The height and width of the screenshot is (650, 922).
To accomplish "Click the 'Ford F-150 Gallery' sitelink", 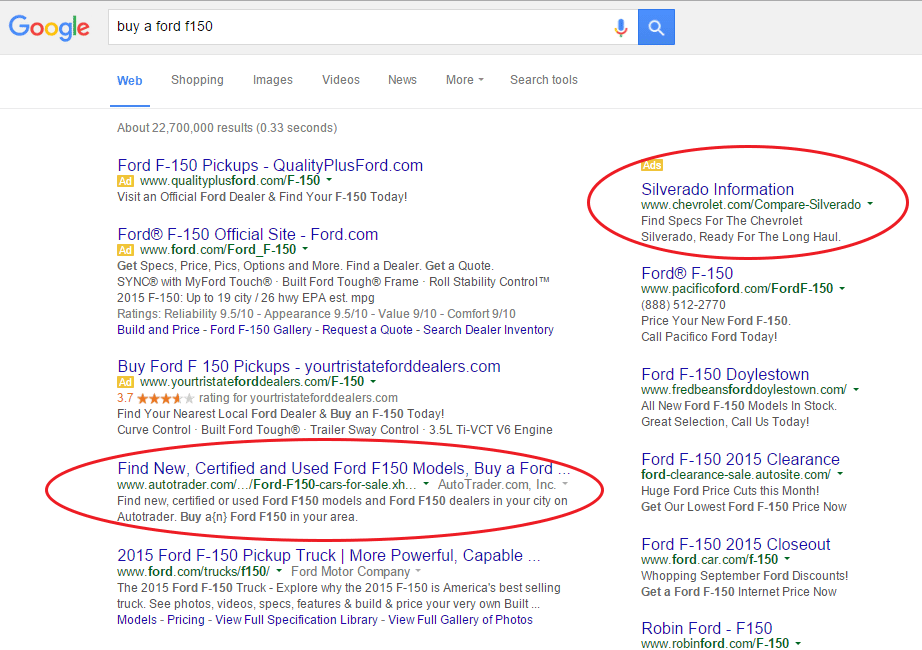I will tap(260, 330).
